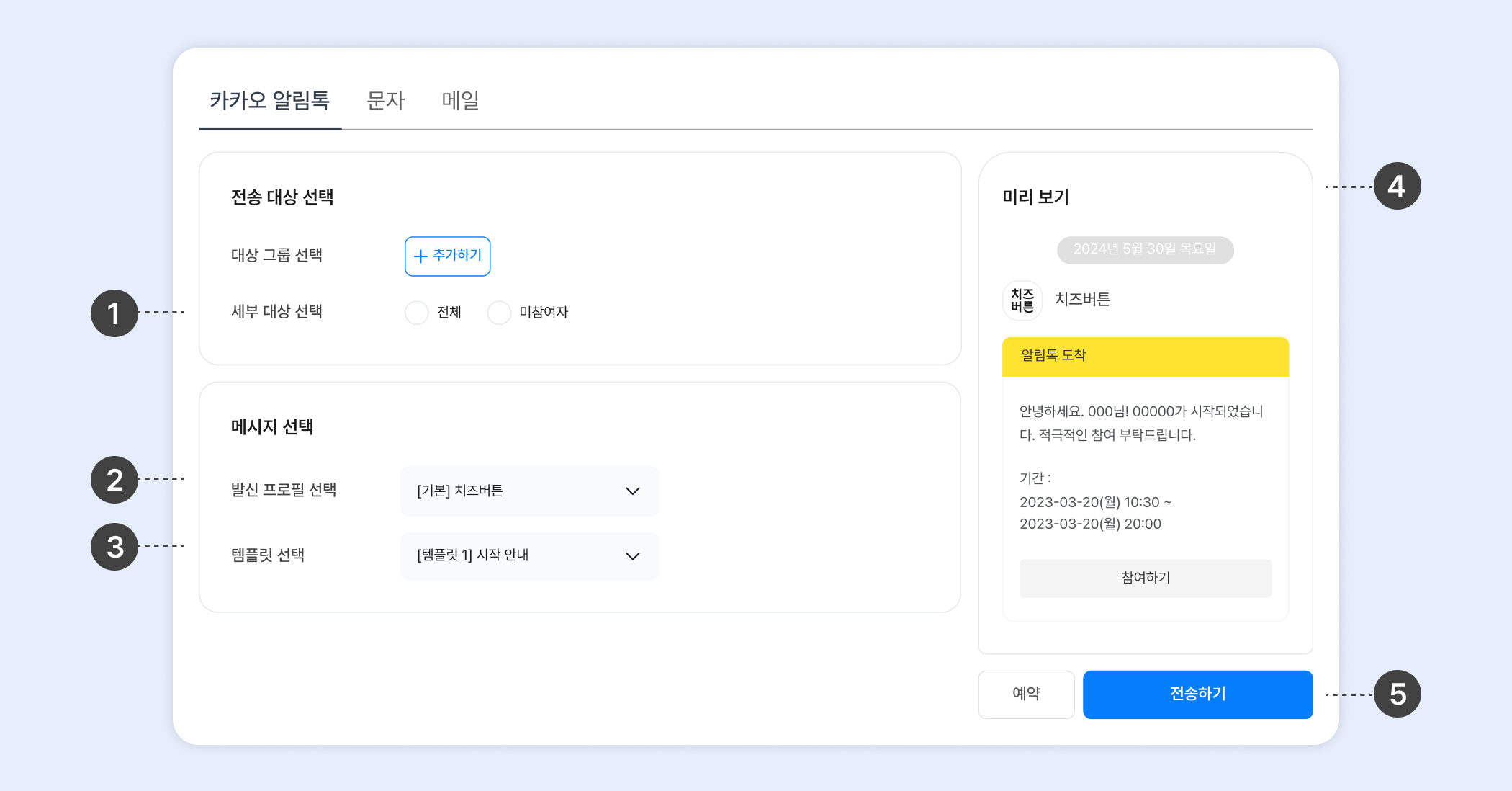The image size is (1512, 791).
Task: Click annotation marker number 5
Action: 1397,694
